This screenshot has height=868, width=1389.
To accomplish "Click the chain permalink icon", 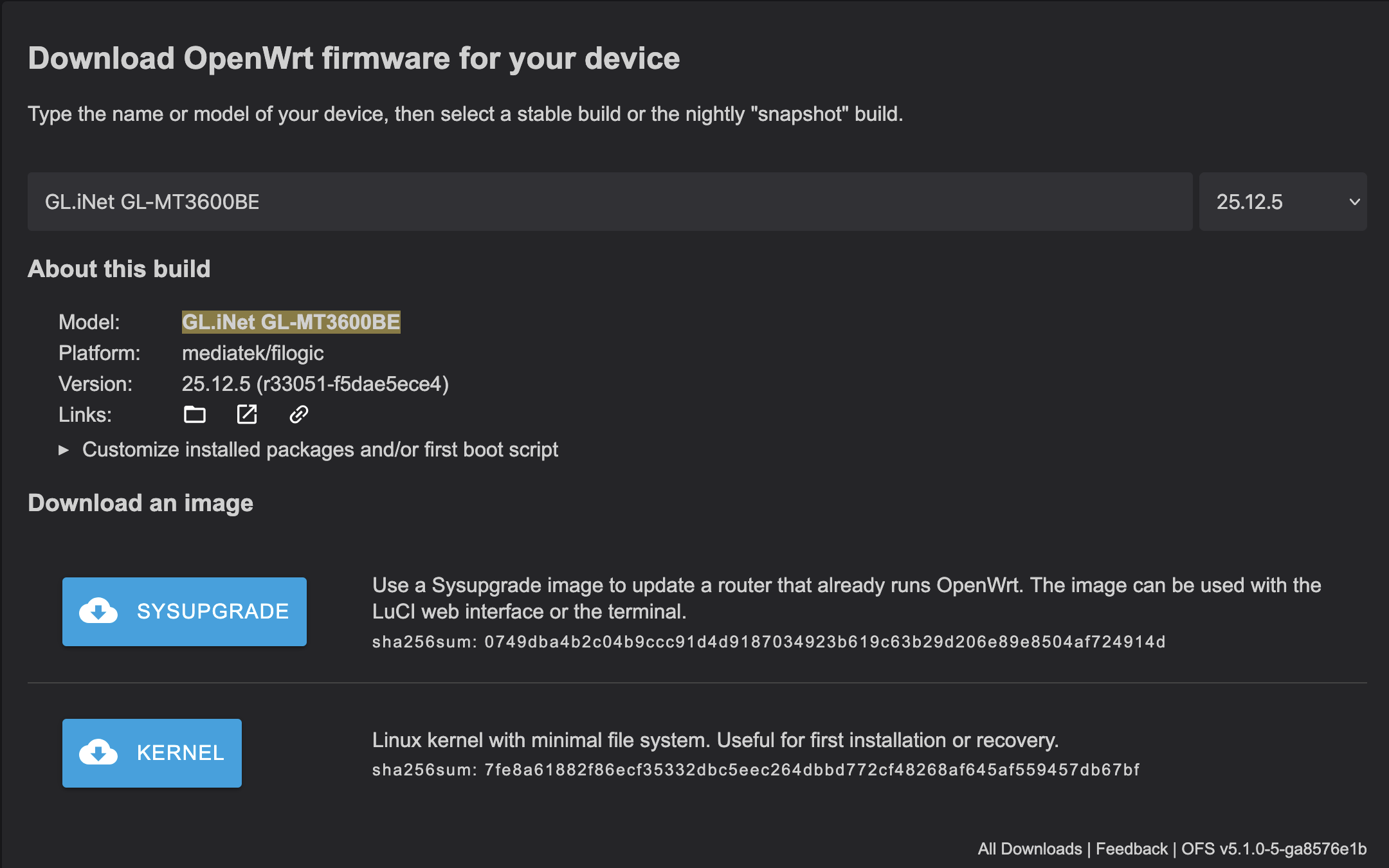I will (299, 415).
